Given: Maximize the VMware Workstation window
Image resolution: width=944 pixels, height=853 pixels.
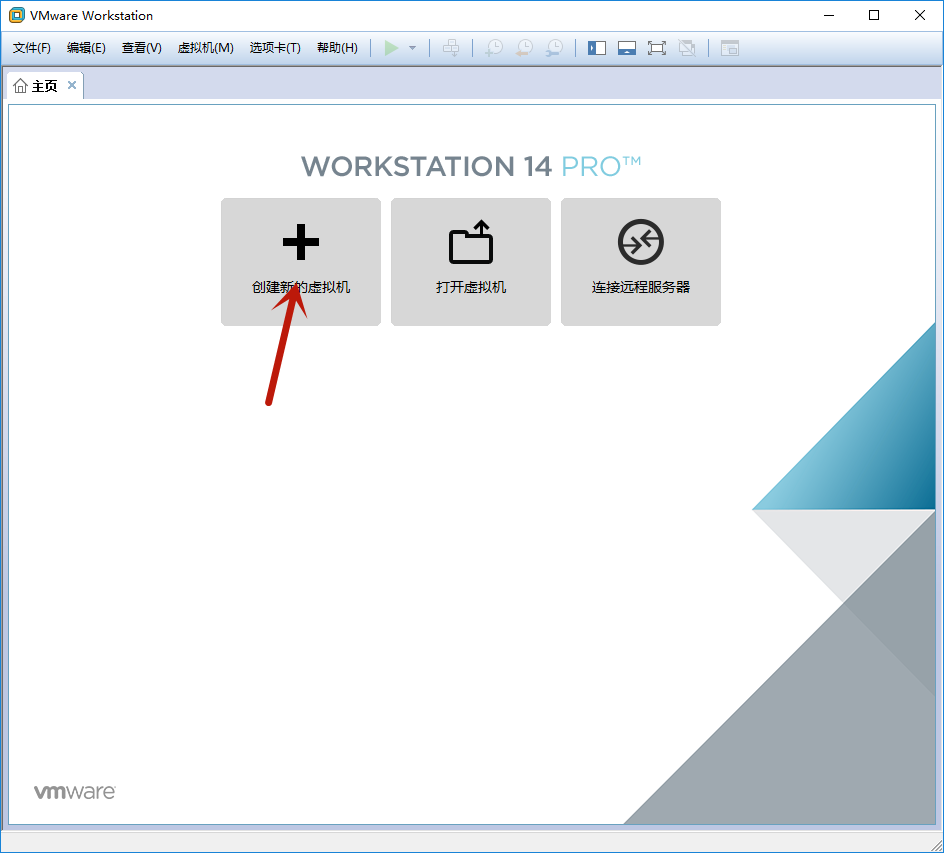Looking at the screenshot, I should [x=874, y=16].
